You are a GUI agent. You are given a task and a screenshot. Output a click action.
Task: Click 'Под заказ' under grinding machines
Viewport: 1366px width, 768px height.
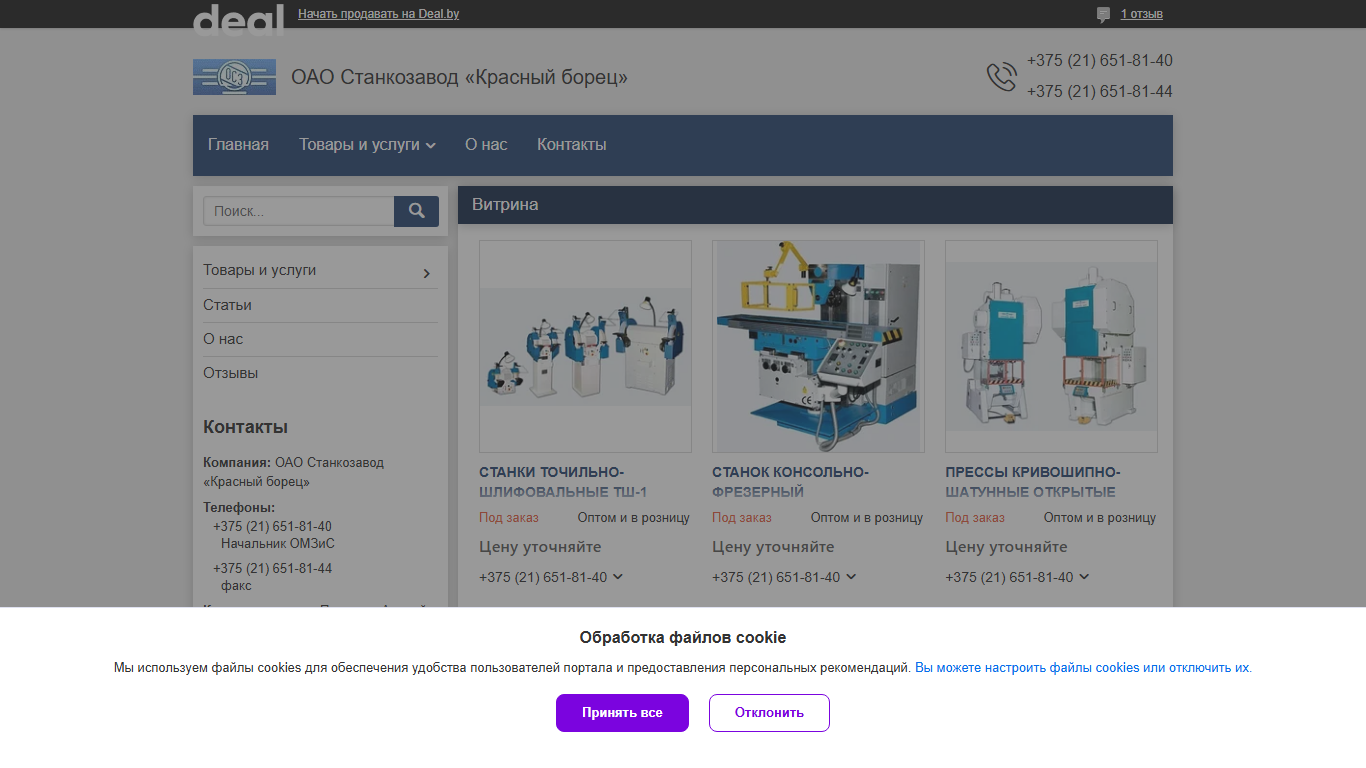tap(509, 518)
